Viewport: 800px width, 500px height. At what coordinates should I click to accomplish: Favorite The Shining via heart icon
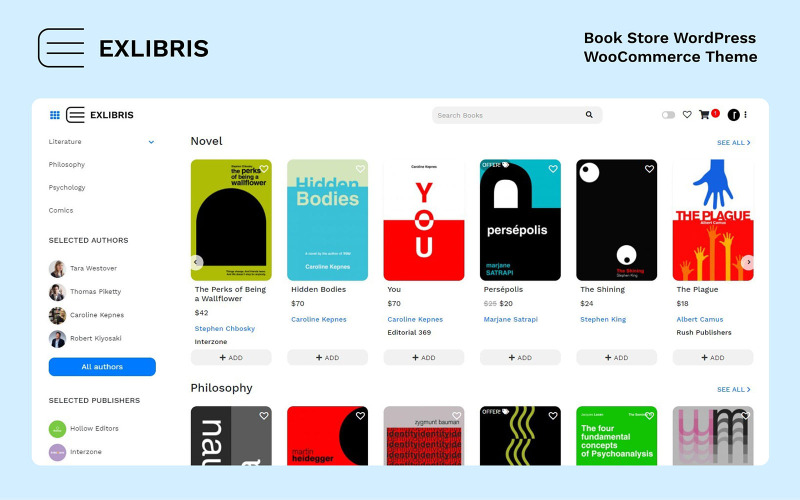tap(649, 169)
